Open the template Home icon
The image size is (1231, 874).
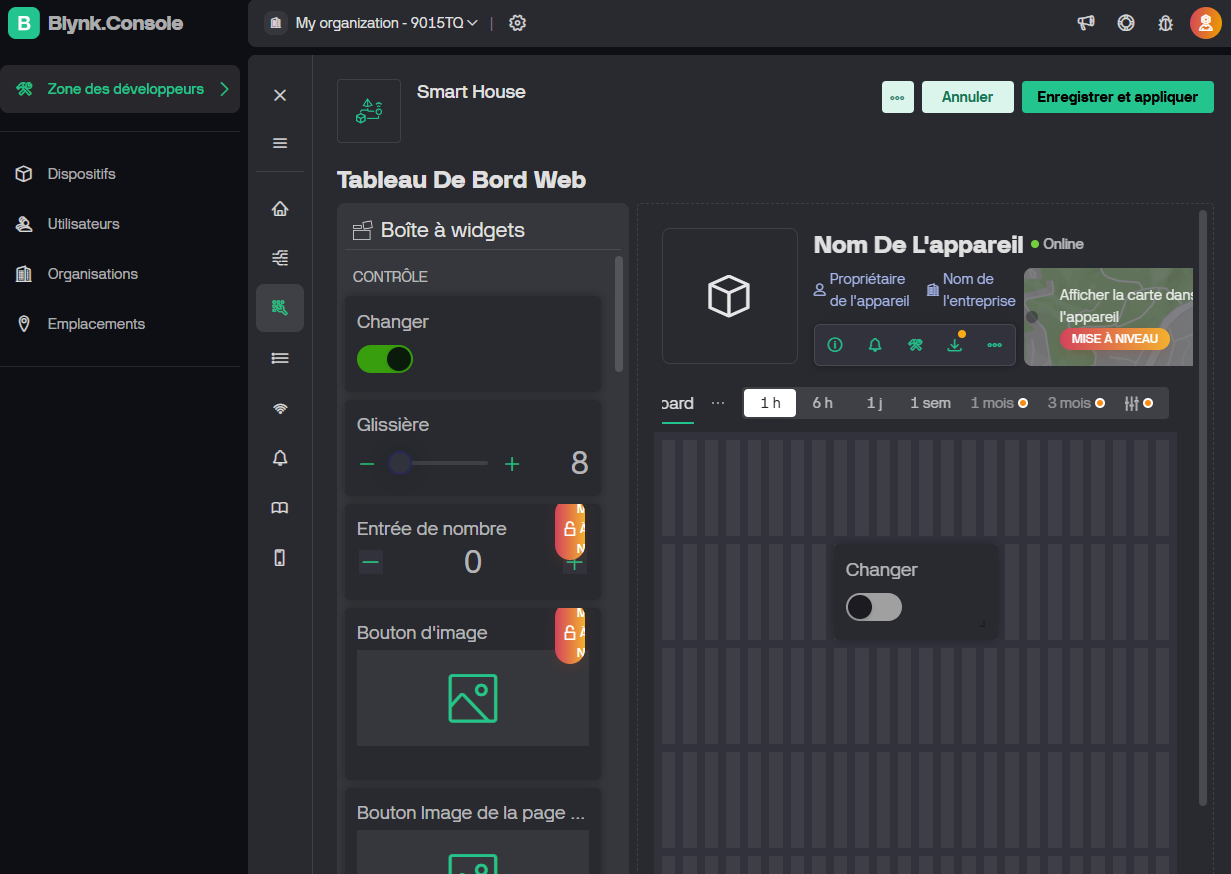pyautogui.click(x=280, y=209)
